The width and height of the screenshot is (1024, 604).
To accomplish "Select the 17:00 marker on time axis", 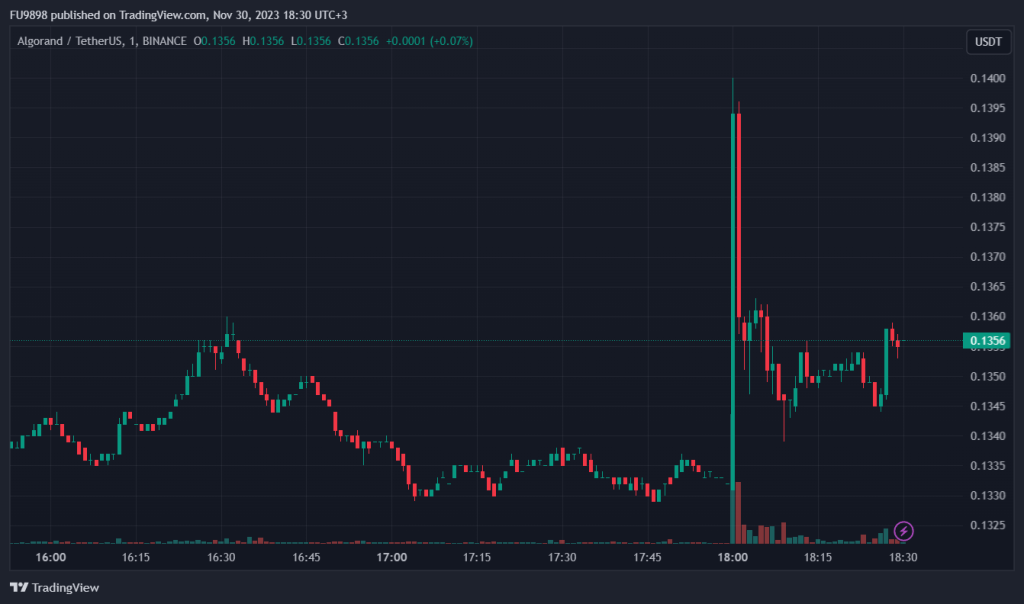I will pyautogui.click(x=392, y=558).
